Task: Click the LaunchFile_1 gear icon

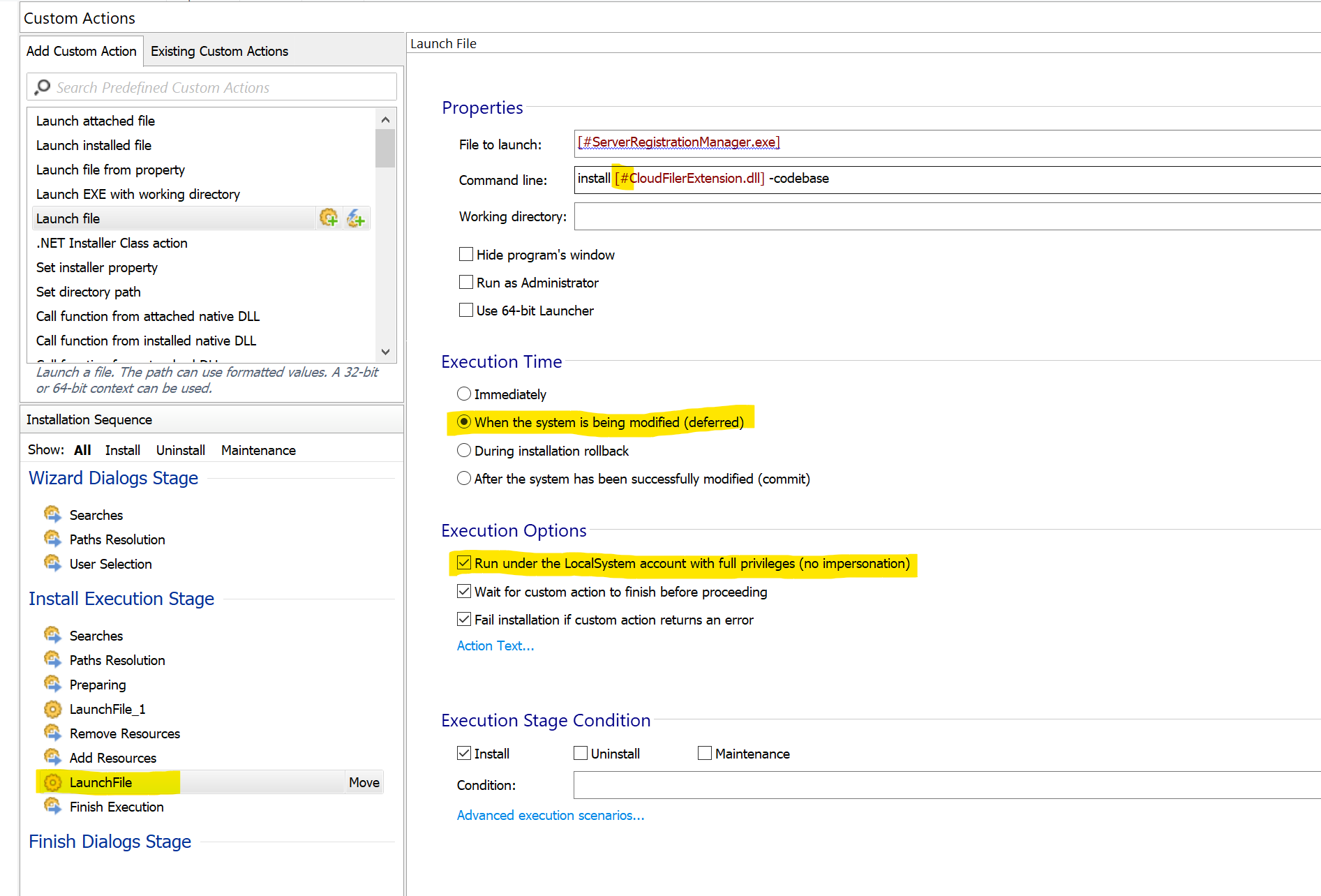Action: tap(52, 709)
